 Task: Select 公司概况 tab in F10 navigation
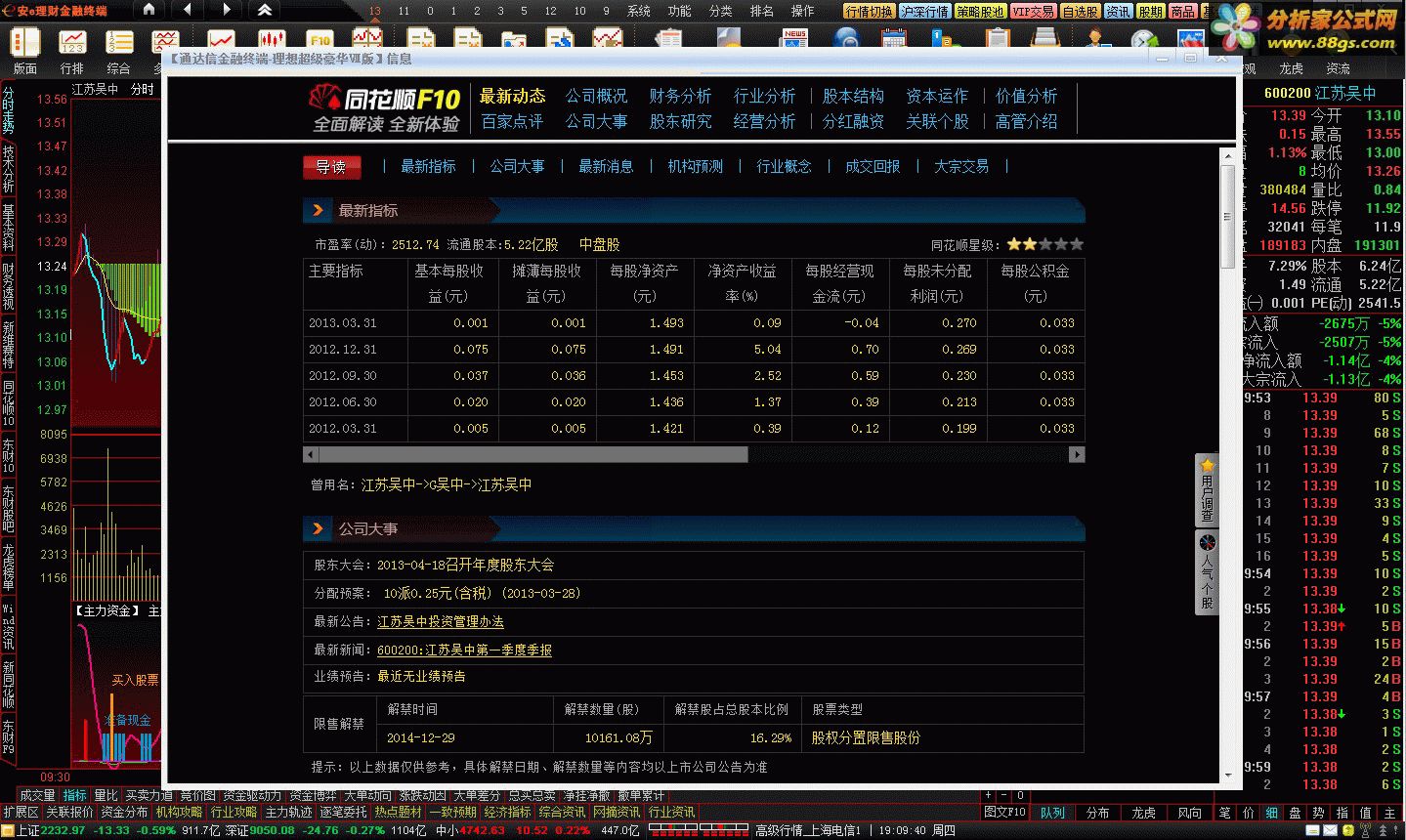(x=597, y=96)
